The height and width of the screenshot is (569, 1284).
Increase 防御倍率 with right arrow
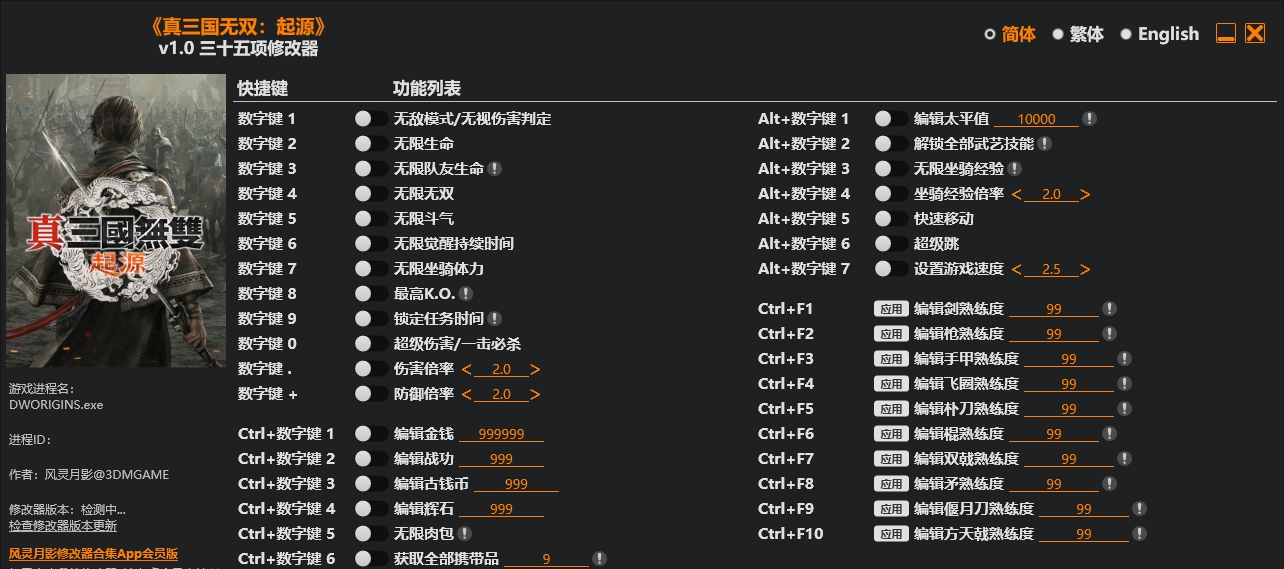tap(535, 394)
